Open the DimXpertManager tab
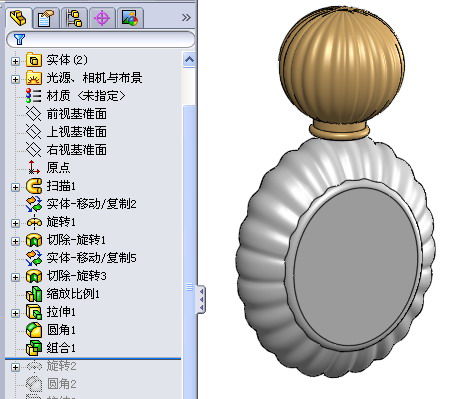This screenshot has width=458, height=399. click(x=102, y=18)
